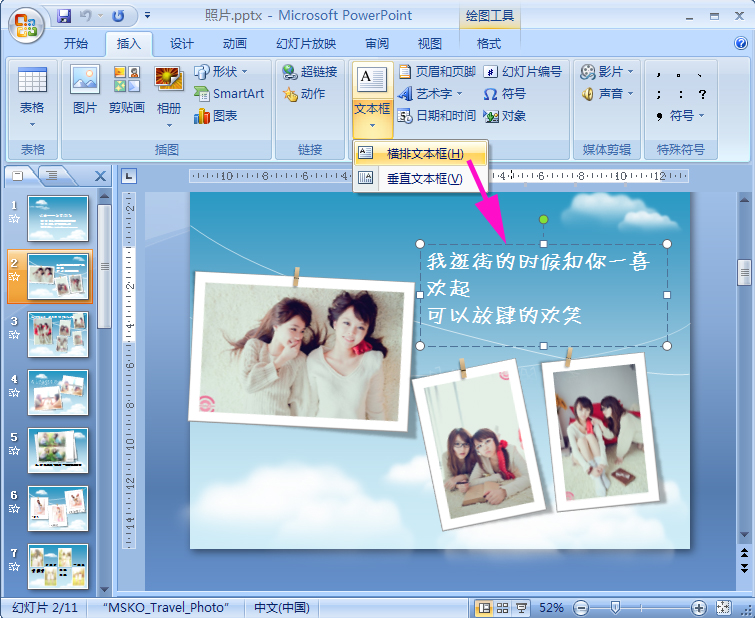The height and width of the screenshot is (618, 755).
Task: Select slide 5 thumbnail
Action: [x=58, y=450]
